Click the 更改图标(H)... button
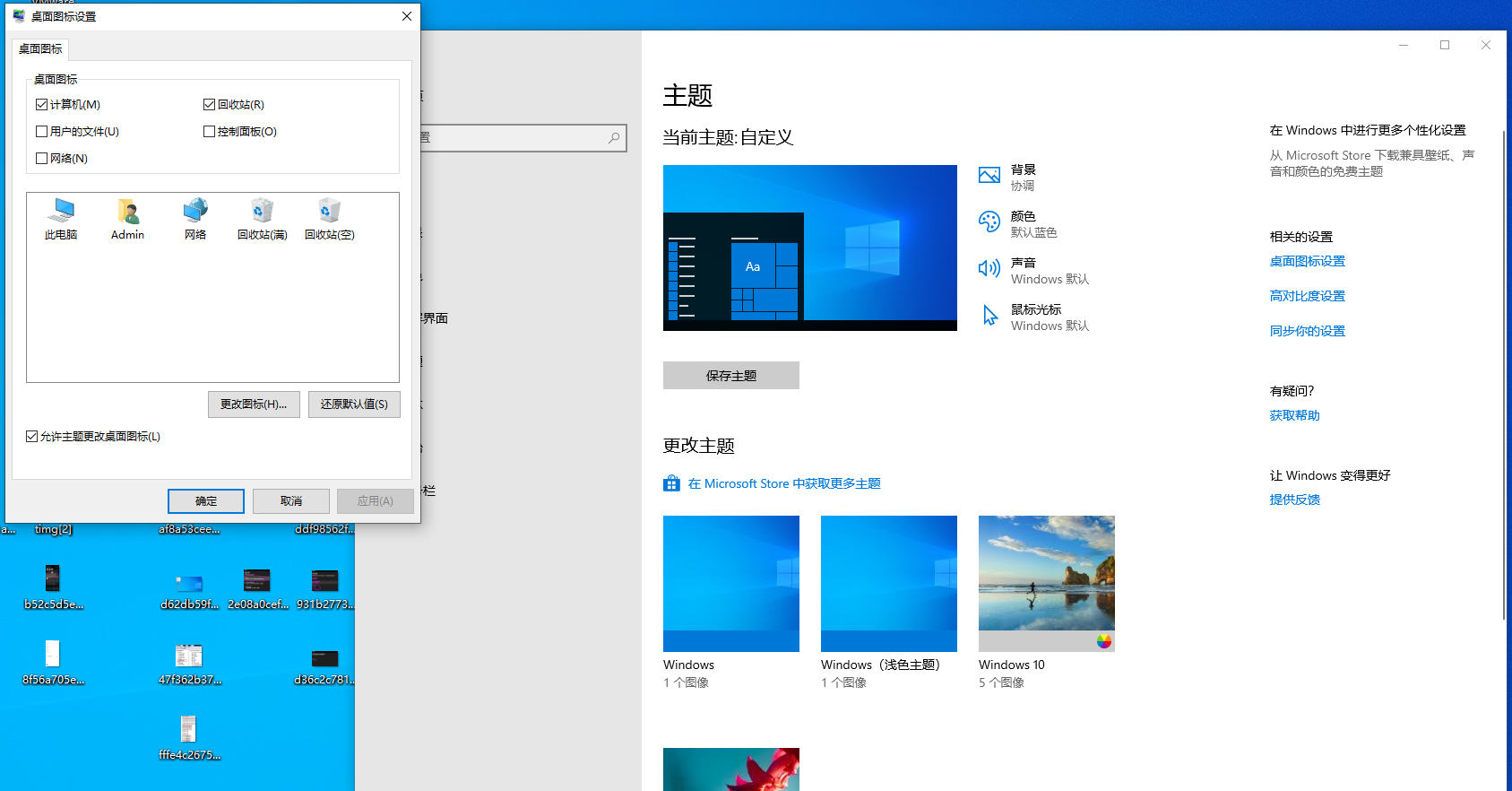 tap(254, 404)
